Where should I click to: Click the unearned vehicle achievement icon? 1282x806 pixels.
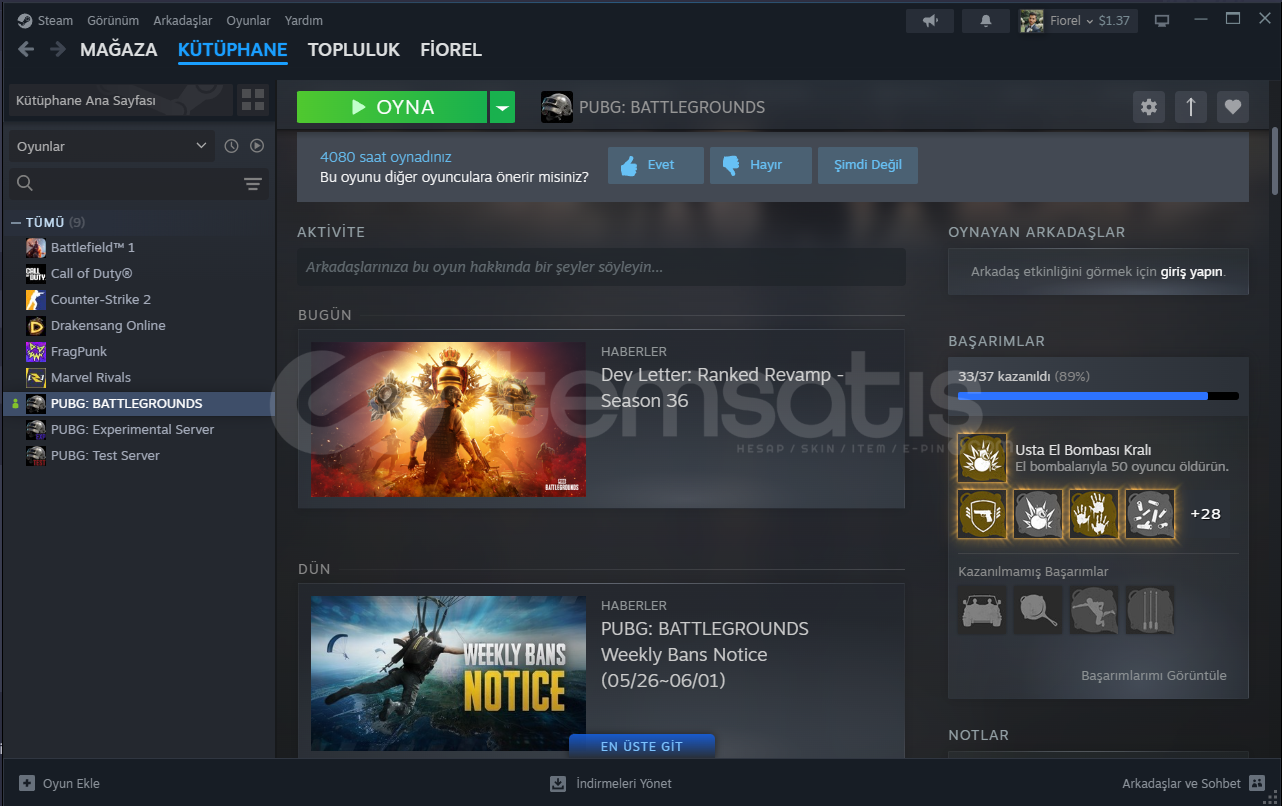click(982, 610)
